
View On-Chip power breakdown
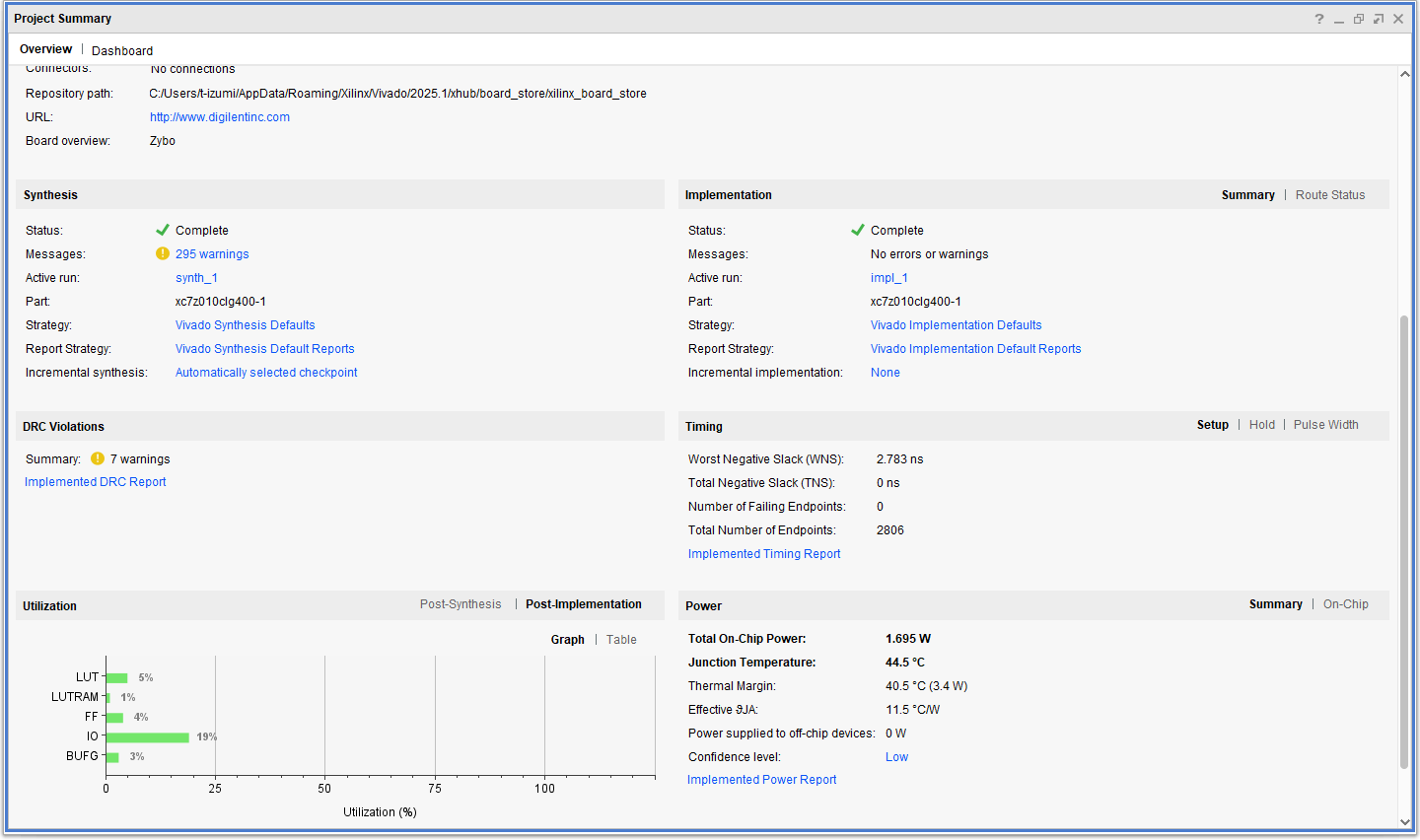[x=1345, y=604]
